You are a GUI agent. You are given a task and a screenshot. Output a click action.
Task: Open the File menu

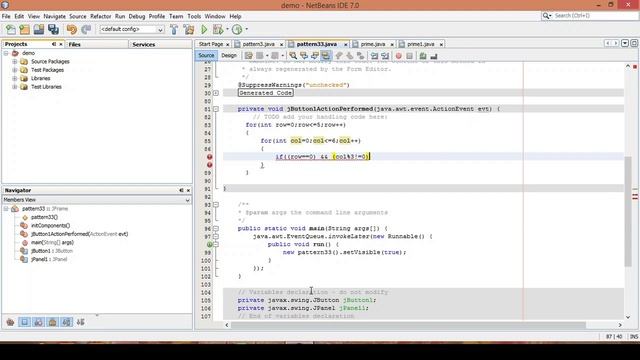6,16
